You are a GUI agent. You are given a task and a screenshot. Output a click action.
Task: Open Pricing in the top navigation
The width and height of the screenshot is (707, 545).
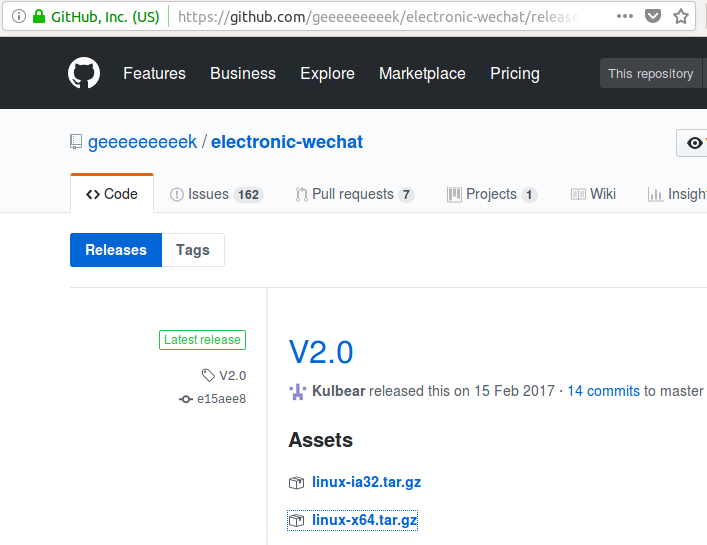point(515,73)
